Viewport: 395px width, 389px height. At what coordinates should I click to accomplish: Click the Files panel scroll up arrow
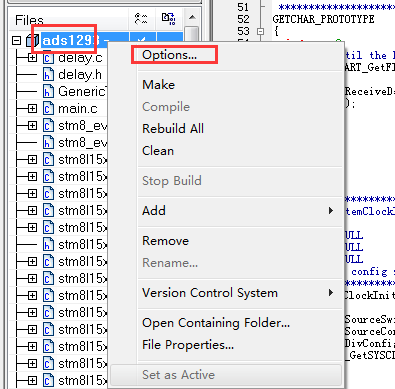[192, 17]
